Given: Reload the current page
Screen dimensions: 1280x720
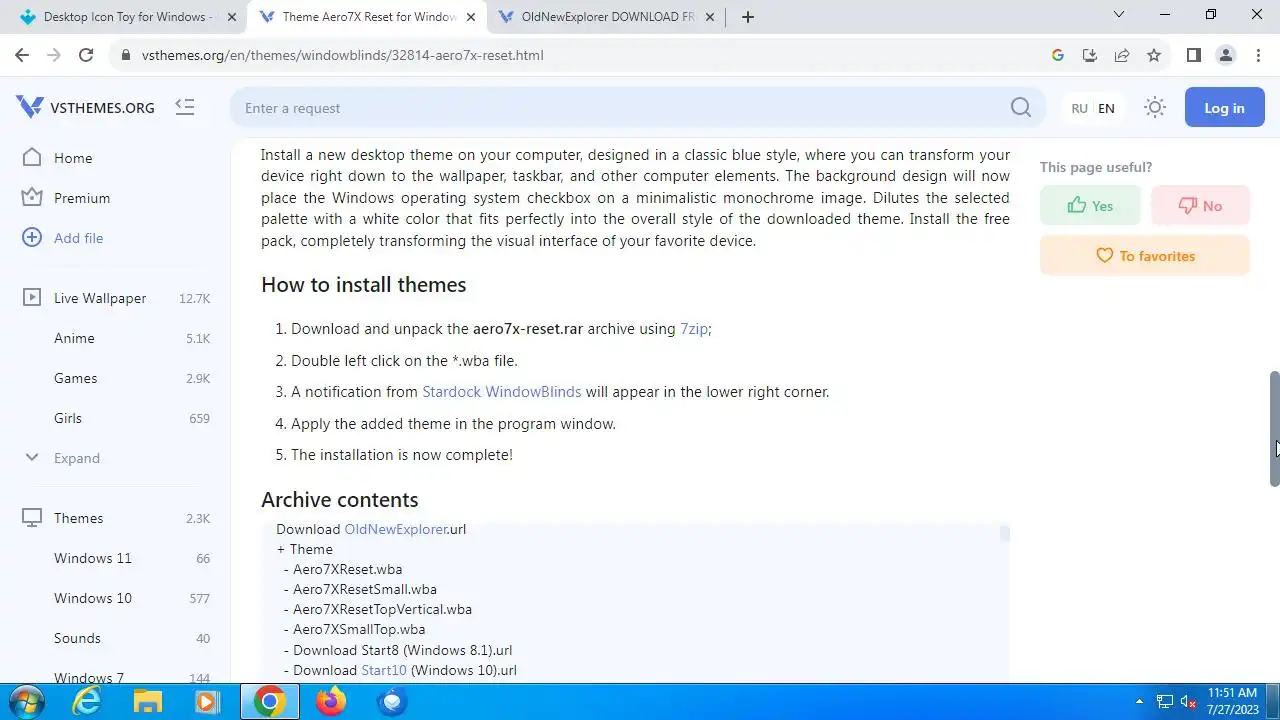Looking at the screenshot, I should (x=86, y=55).
